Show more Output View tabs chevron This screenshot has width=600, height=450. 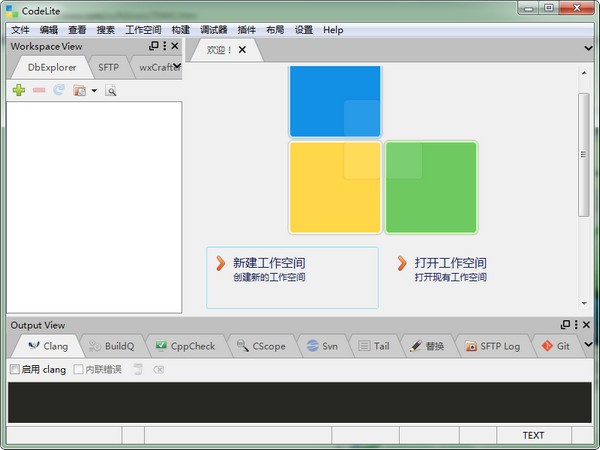pos(589,344)
